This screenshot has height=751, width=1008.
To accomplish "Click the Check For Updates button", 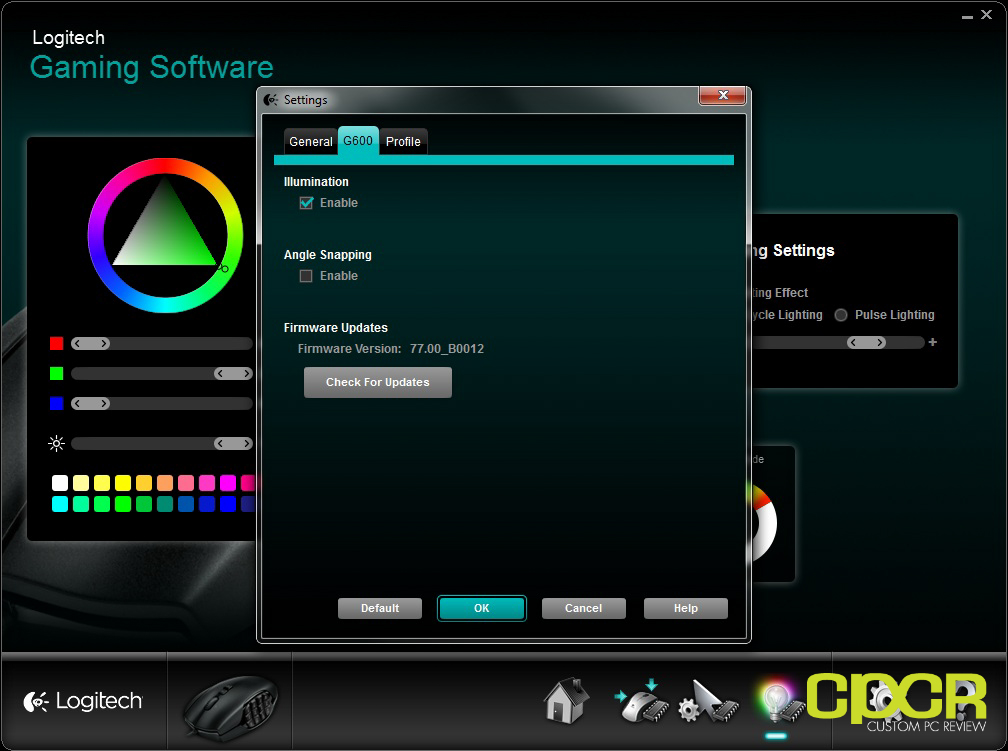I will tap(378, 383).
